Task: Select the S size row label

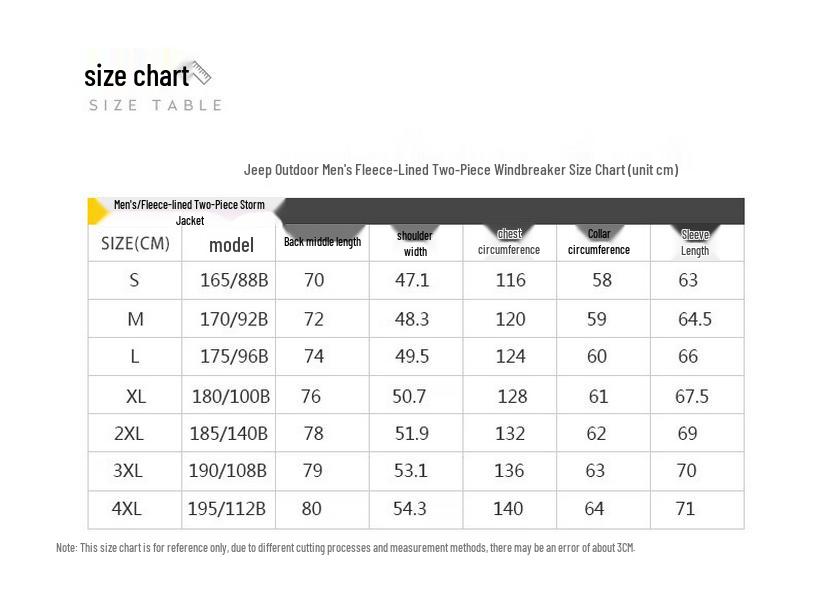Action: click(x=134, y=280)
